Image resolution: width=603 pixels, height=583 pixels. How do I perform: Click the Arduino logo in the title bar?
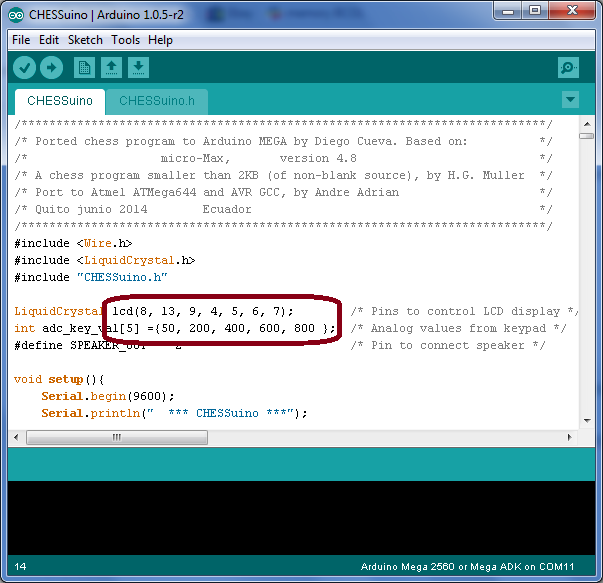16,15
